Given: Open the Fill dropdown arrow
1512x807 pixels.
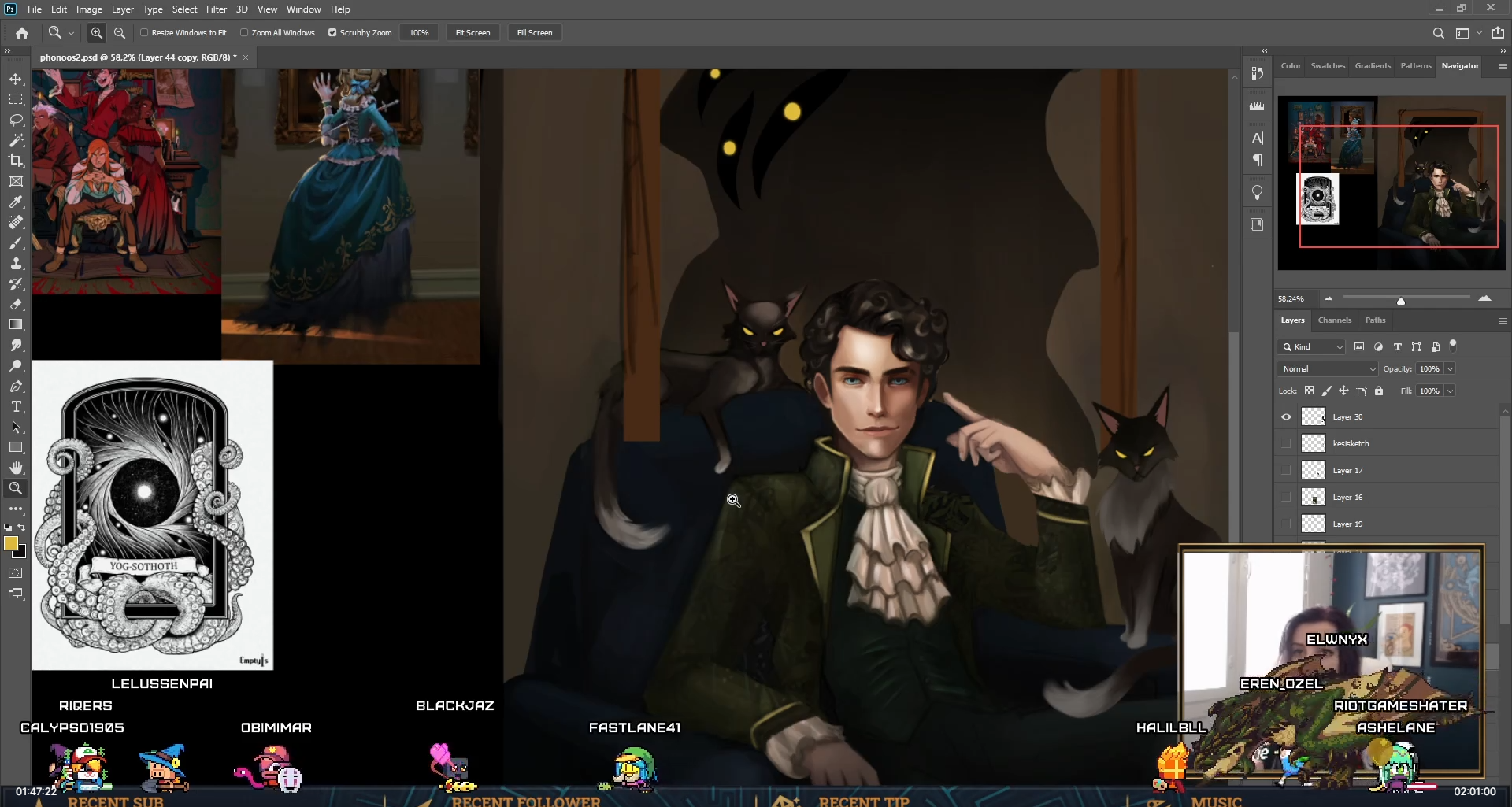Looking at the screenshot, I should click(x=1450, y=391).
